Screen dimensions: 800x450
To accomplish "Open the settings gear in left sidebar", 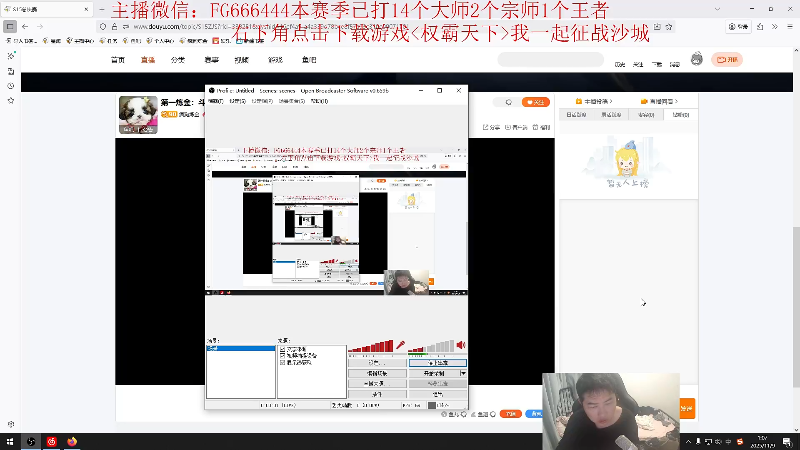I will [11, 424].
